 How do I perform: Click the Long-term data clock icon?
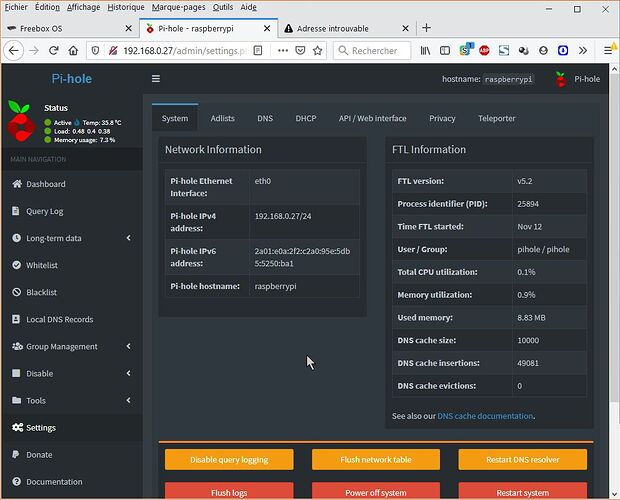17,238
